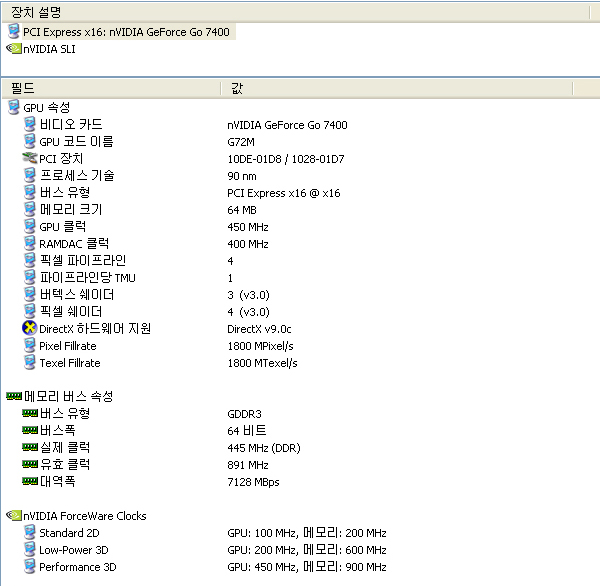Click the 파이프라인당 TMU row icon
Image resolution: width=600 pixels, height=586 pixels.
(30, 277)
